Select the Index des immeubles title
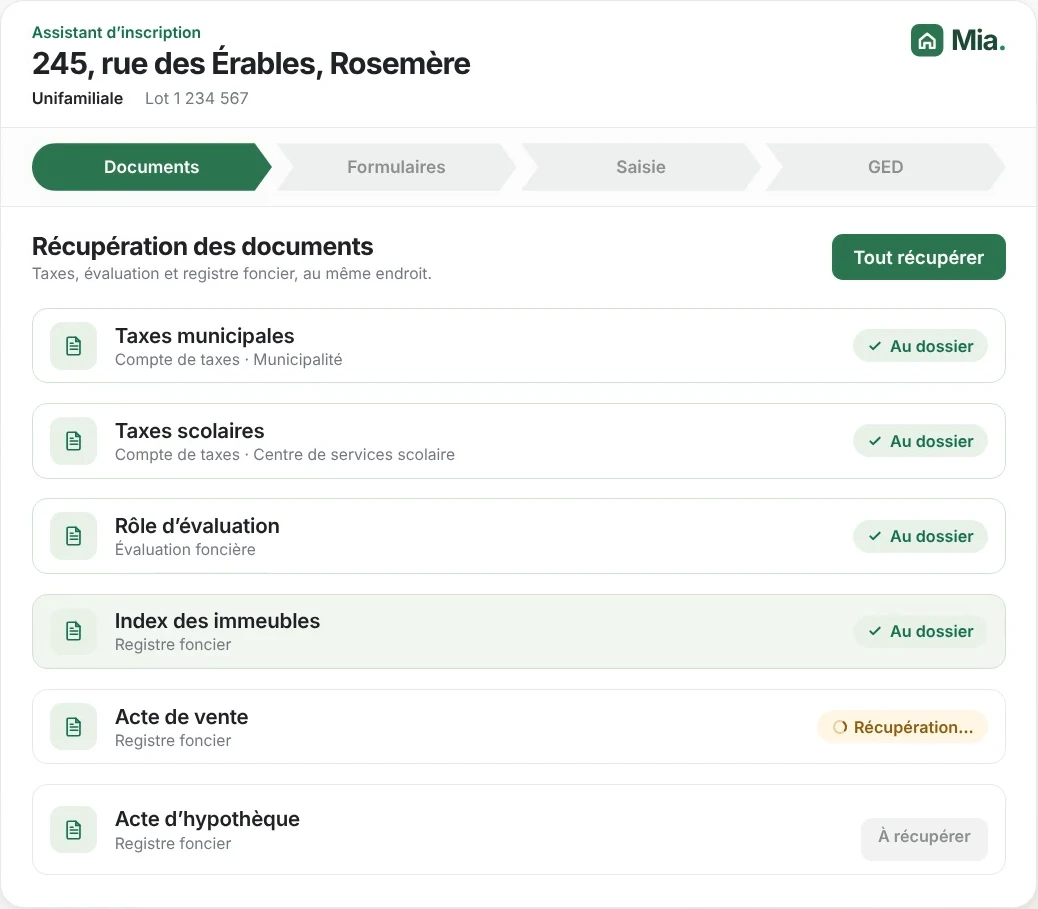Viewport: 1038px width, 909px height. 217,621
